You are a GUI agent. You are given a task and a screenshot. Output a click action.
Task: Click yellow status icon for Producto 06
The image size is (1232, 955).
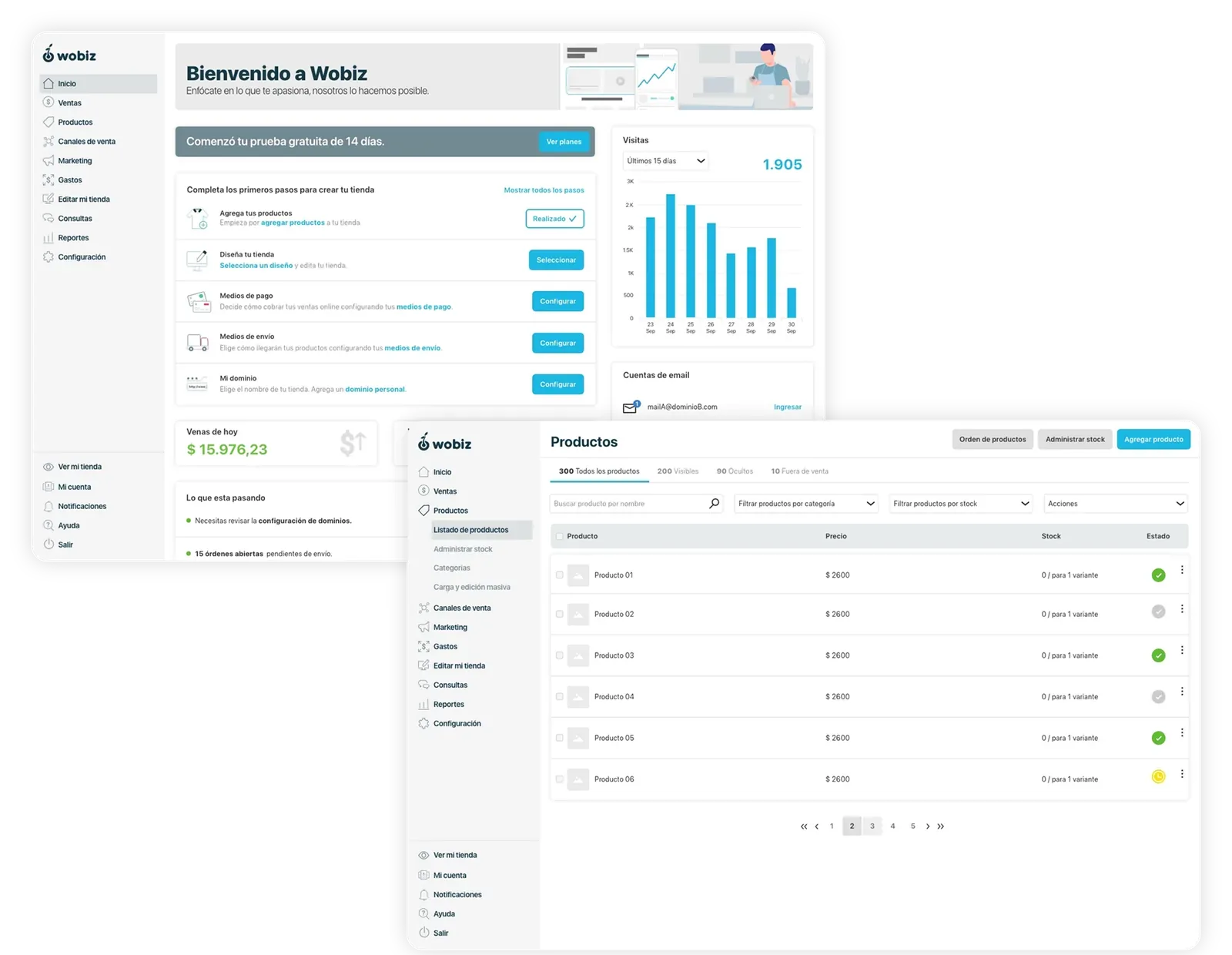tap(1158, 776)
